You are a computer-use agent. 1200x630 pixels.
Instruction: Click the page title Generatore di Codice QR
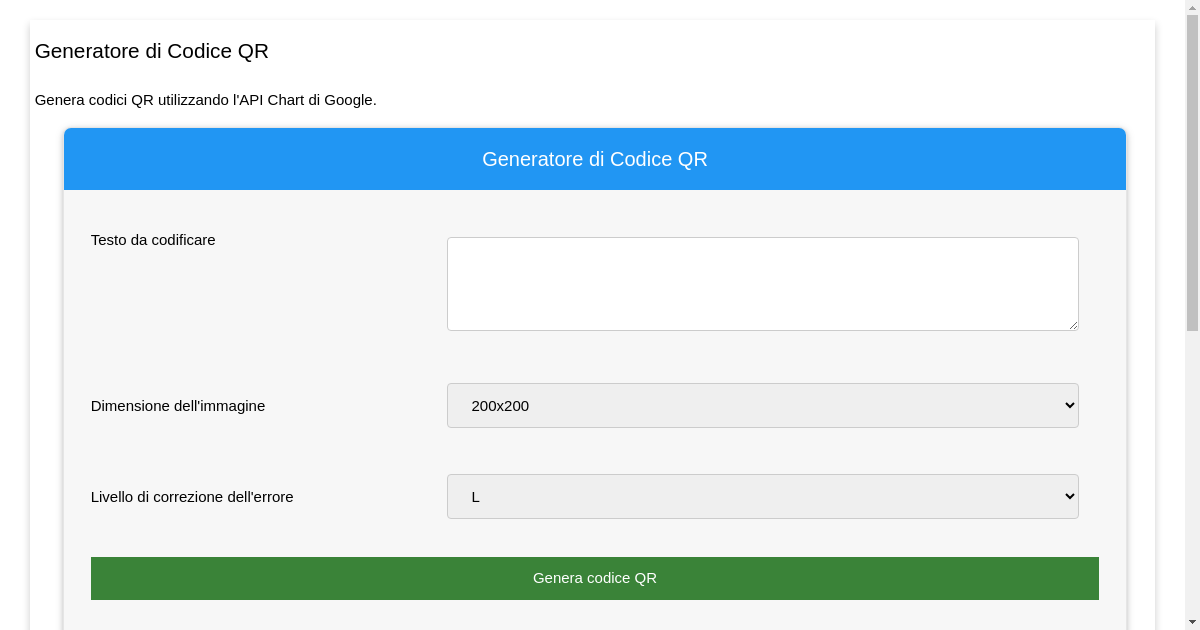151,51
